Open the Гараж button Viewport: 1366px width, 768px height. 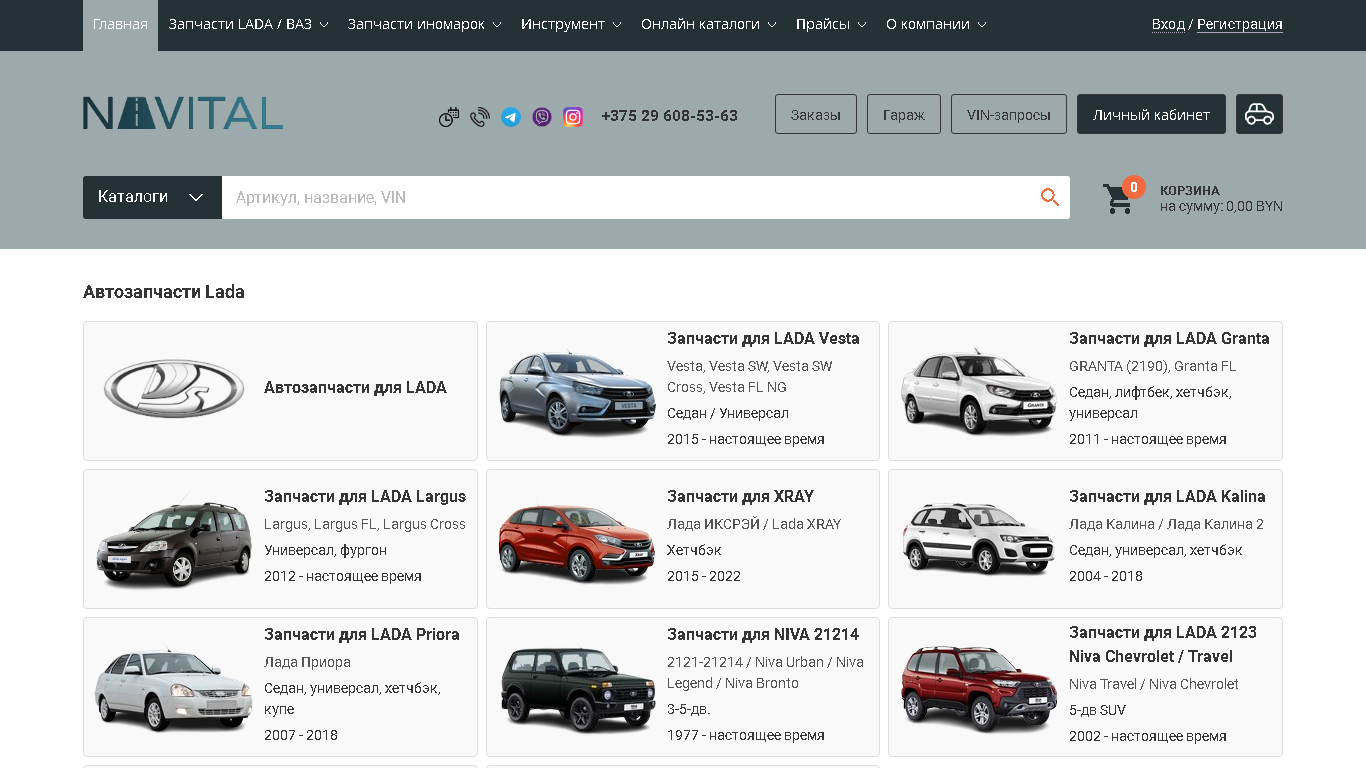(904, 114)
